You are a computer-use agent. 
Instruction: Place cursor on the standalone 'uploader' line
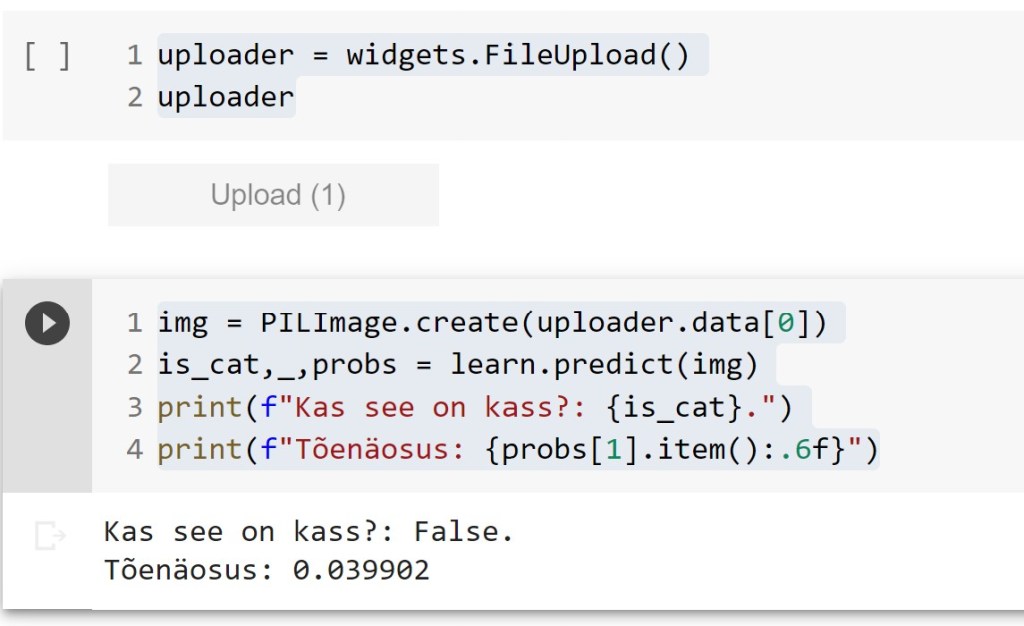[x=226, y=97]
